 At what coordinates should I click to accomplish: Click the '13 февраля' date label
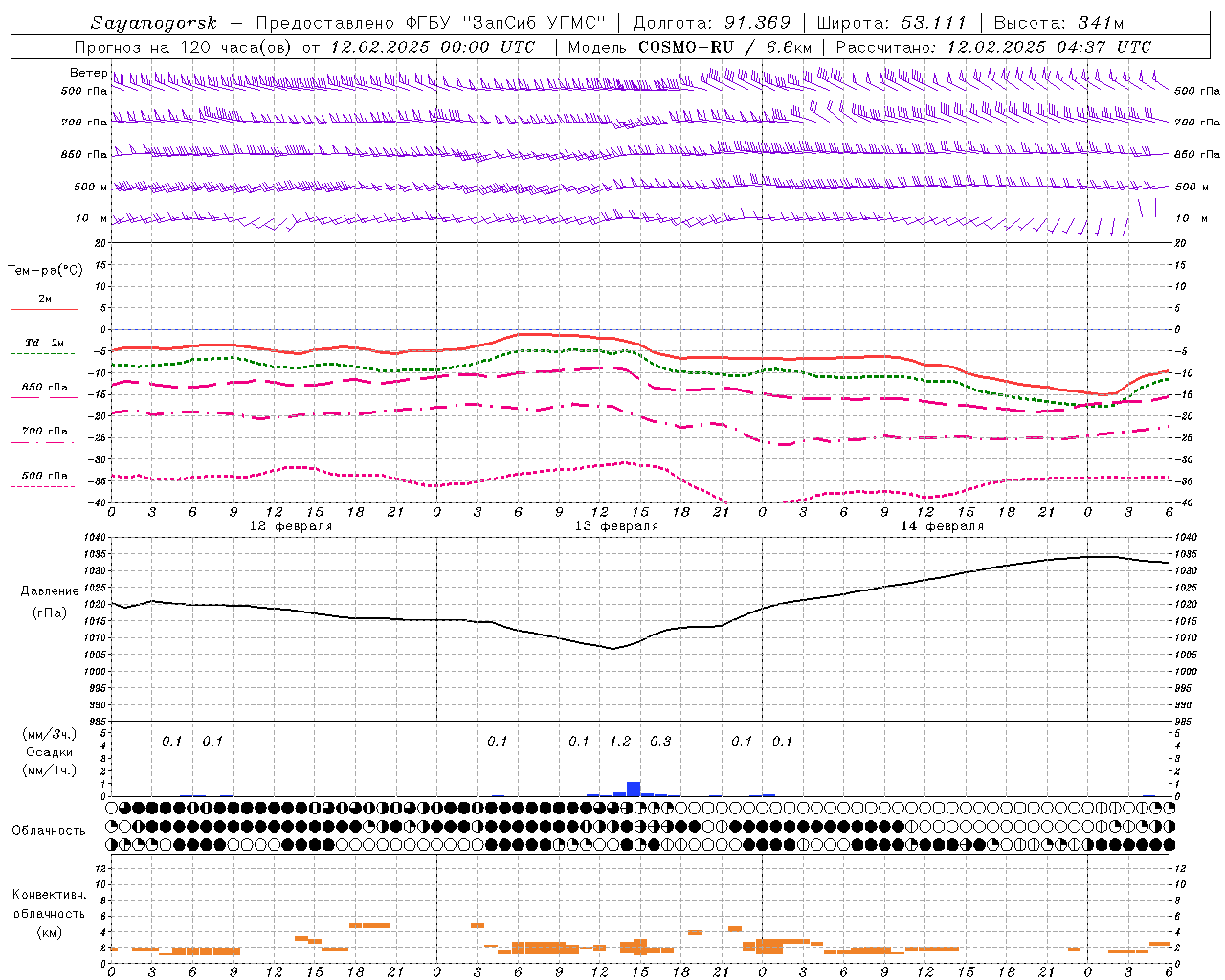pos(616,526)
